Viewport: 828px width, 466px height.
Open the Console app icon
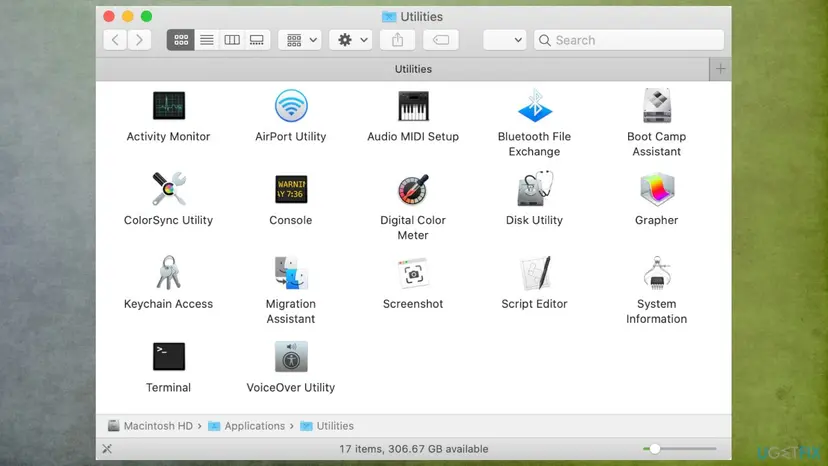click(291, 189)
